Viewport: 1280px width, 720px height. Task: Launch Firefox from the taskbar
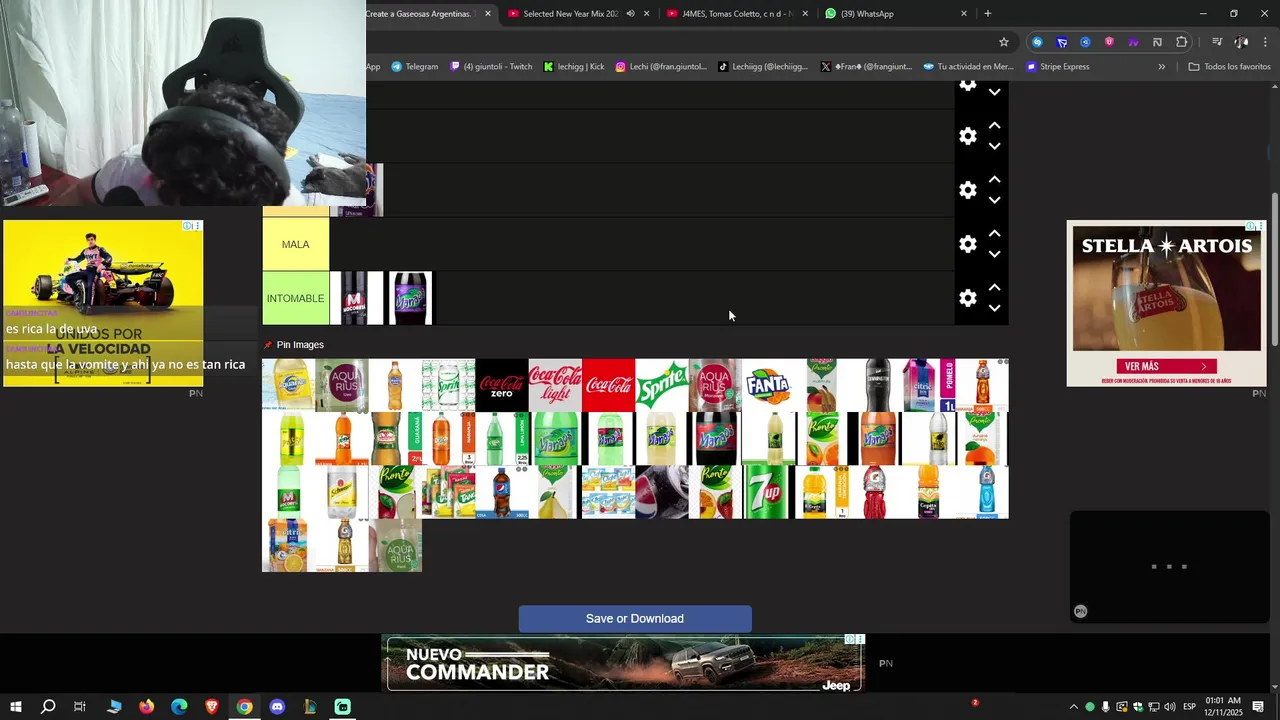[x=146, y=707]
